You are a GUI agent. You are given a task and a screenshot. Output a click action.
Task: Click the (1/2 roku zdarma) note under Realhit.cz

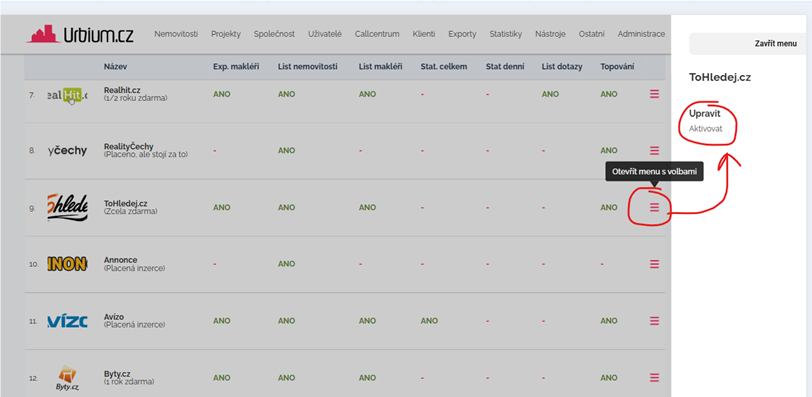pyautogui.click(x=136, y=98)
